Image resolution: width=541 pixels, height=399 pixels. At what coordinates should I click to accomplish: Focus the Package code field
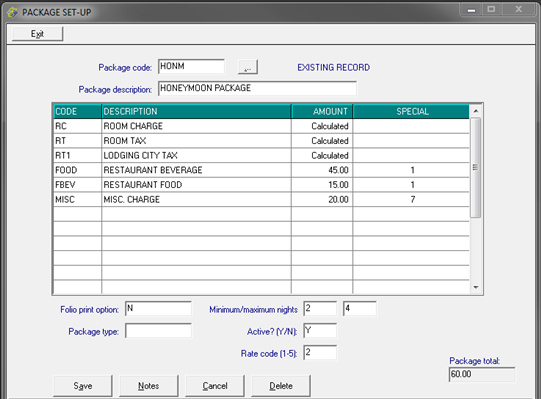(191, 66)
